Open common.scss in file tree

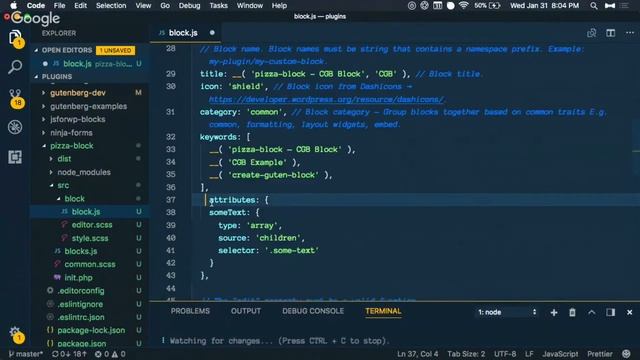pos(89,264)
